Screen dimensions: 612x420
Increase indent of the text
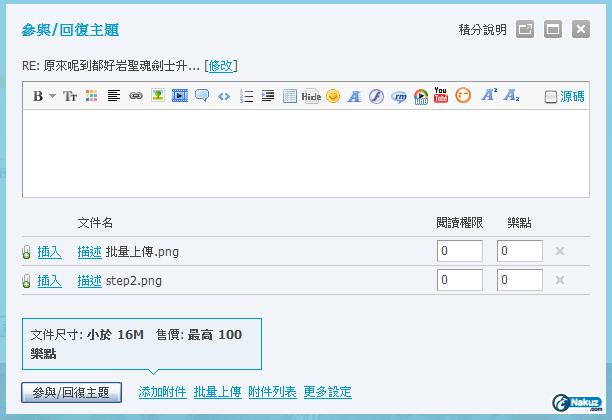coord(268,96)
